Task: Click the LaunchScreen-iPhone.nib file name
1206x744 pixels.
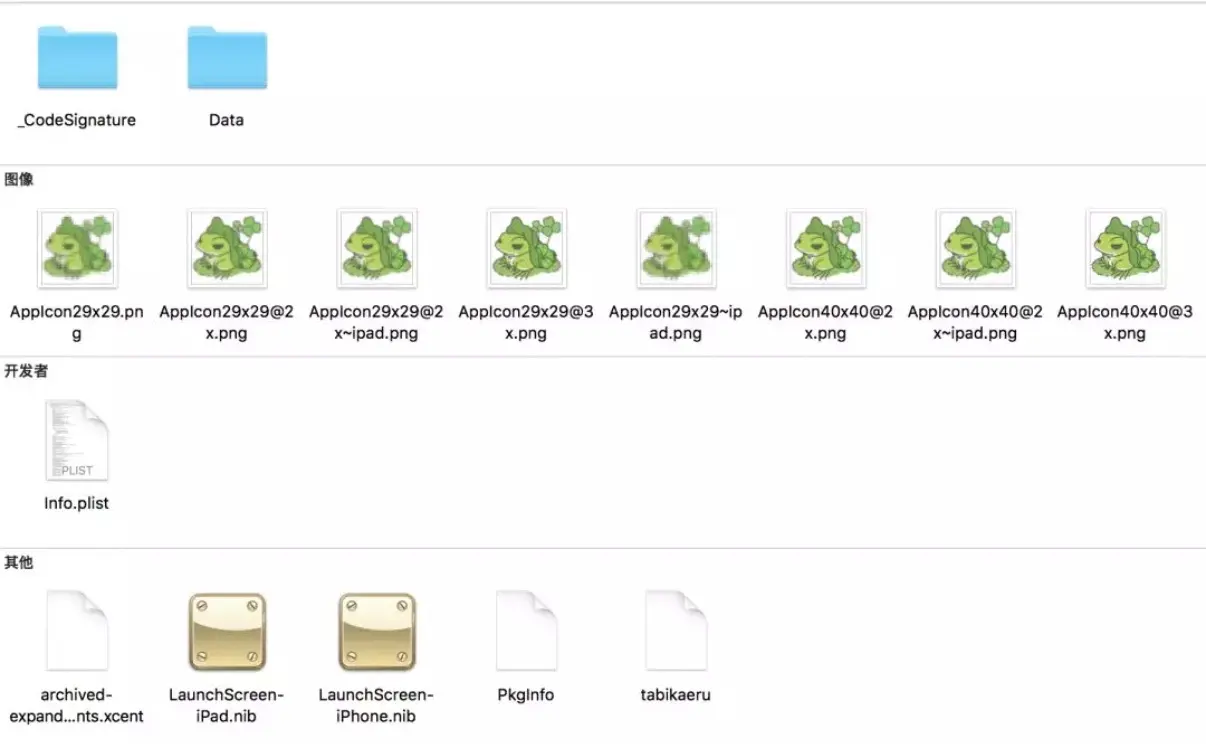Action: coord(377,705)
